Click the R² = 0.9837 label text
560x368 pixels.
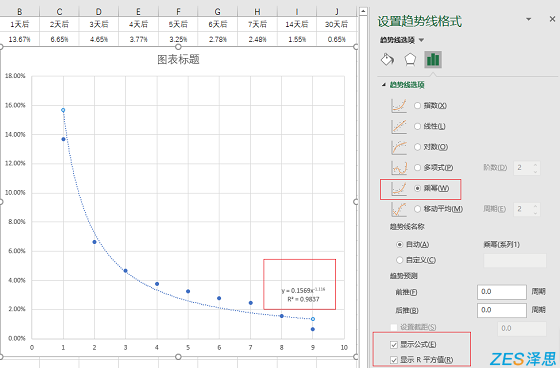pos(303,299)
